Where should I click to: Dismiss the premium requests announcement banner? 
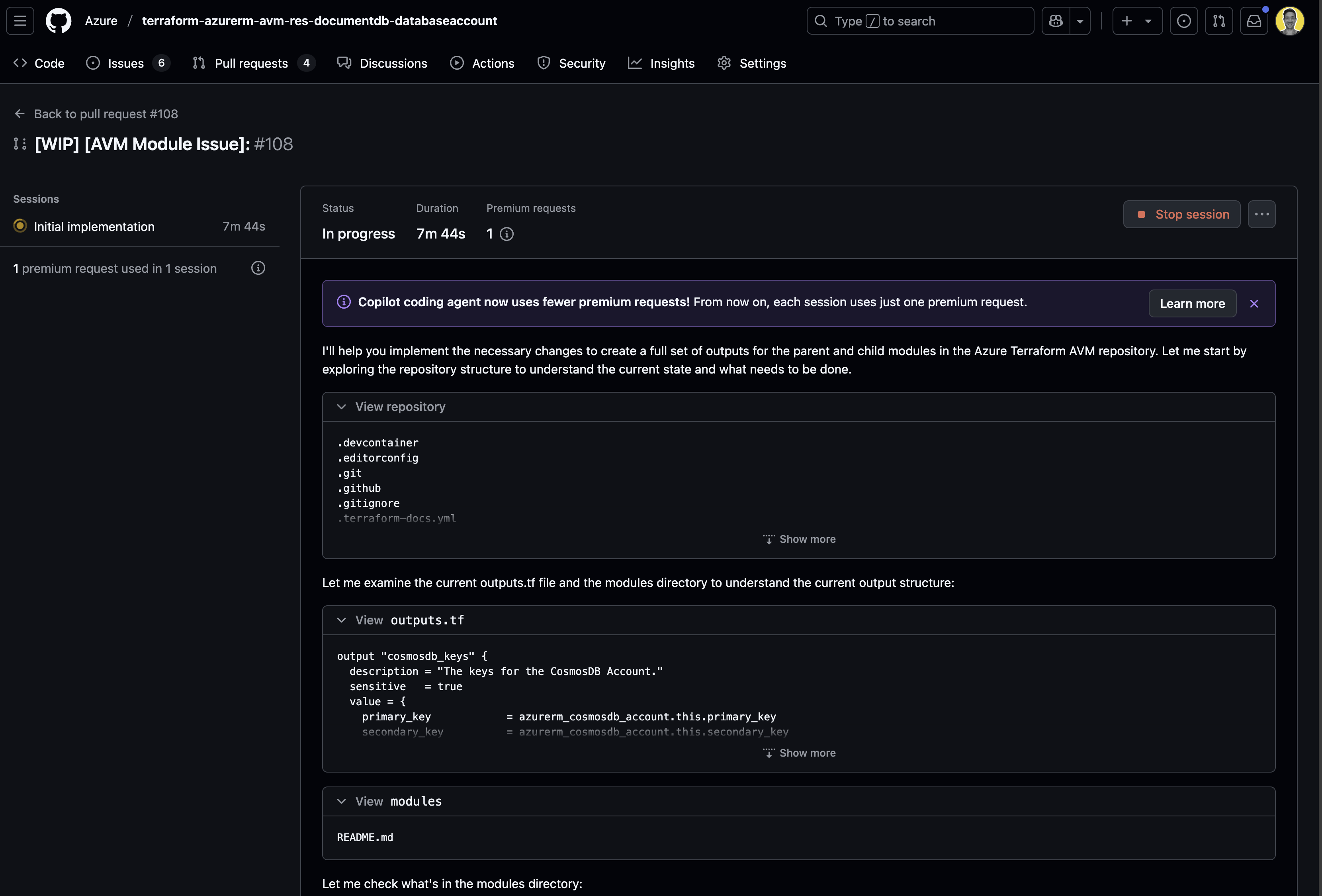pos(1254,303)
